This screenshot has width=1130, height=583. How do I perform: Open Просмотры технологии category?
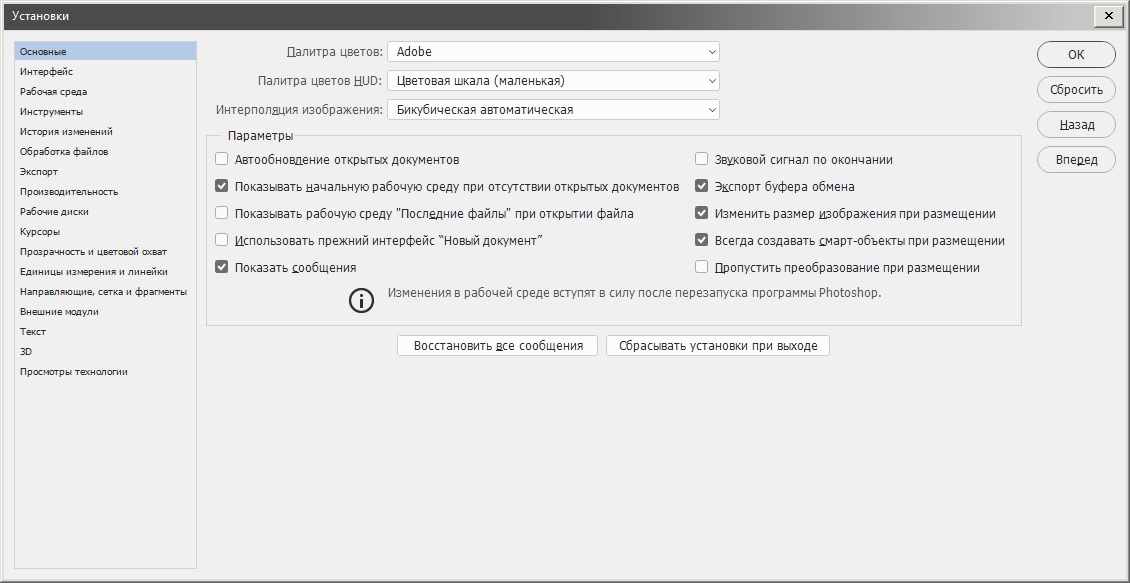click(74, 372)
